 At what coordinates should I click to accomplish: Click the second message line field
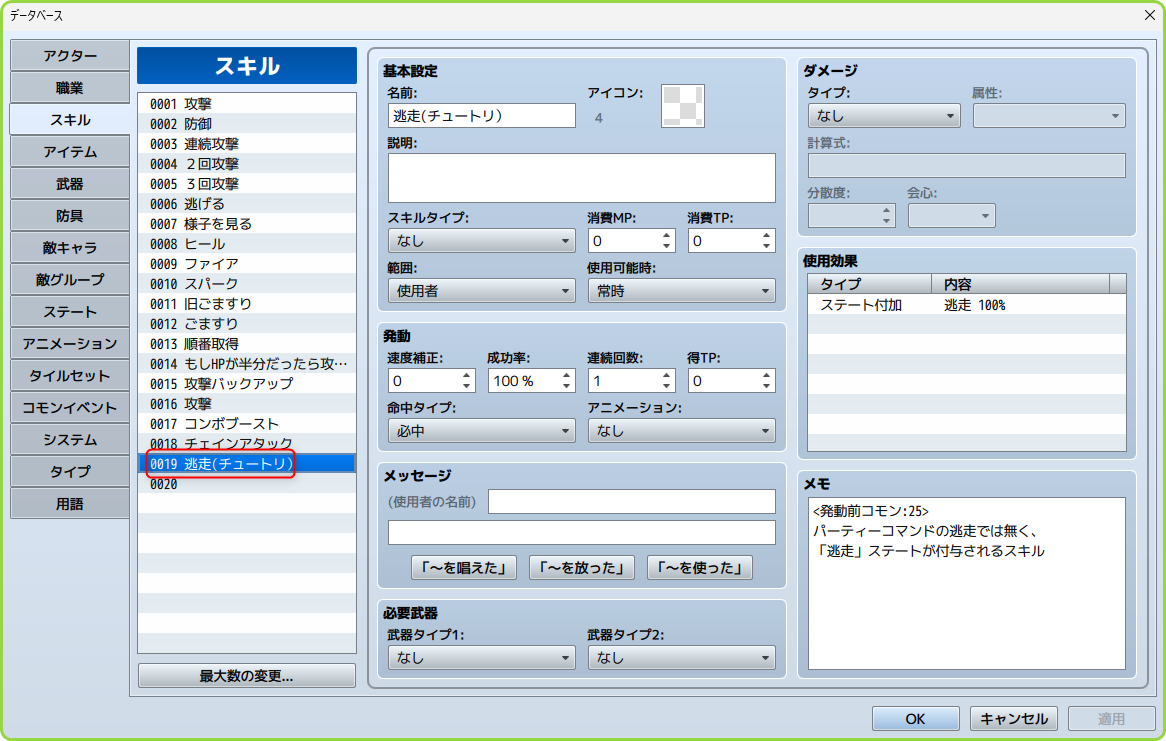click(x=582, y=533)
